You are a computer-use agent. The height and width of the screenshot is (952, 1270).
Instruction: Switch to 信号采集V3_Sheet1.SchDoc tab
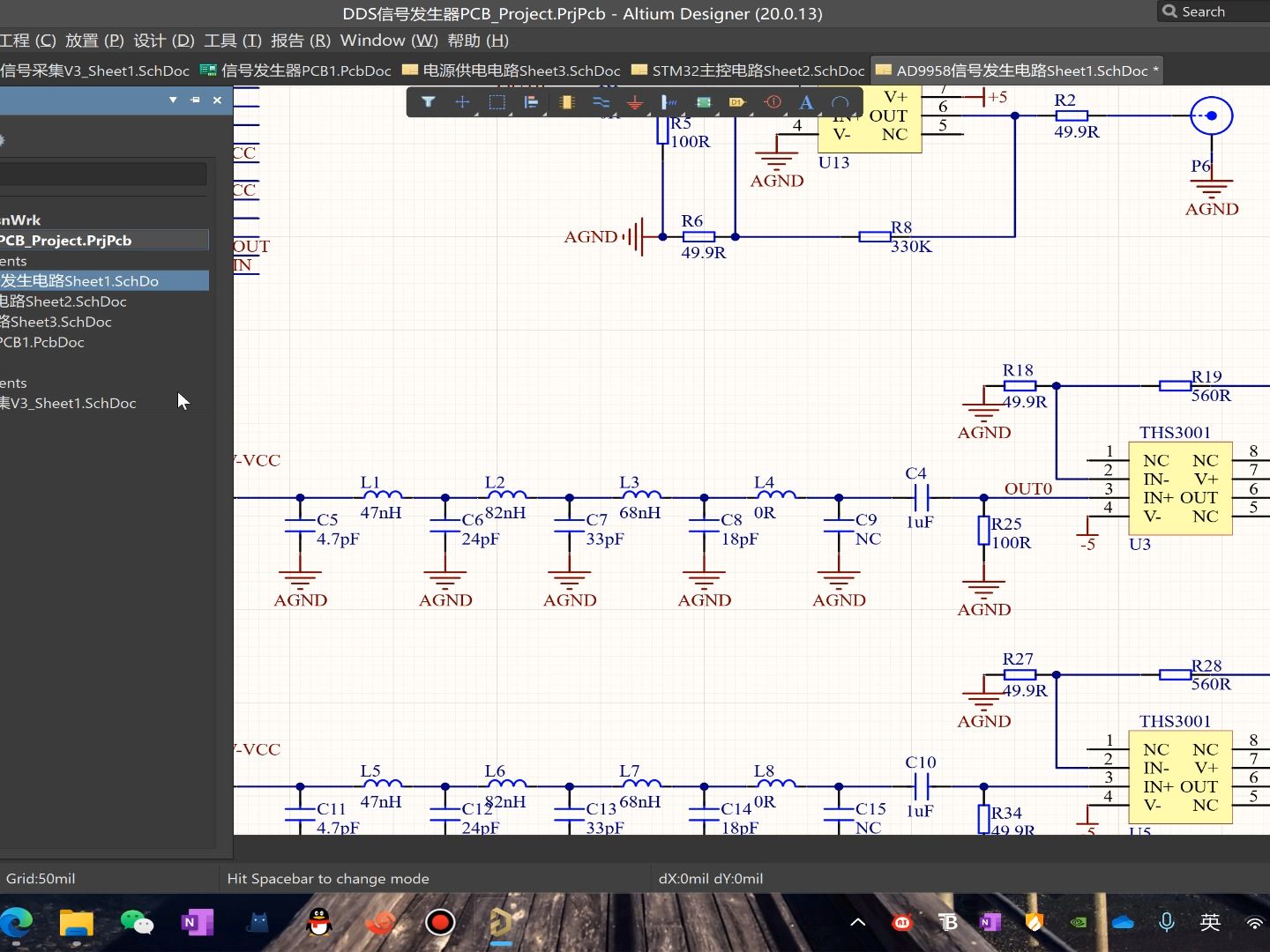tap(94, 71)
